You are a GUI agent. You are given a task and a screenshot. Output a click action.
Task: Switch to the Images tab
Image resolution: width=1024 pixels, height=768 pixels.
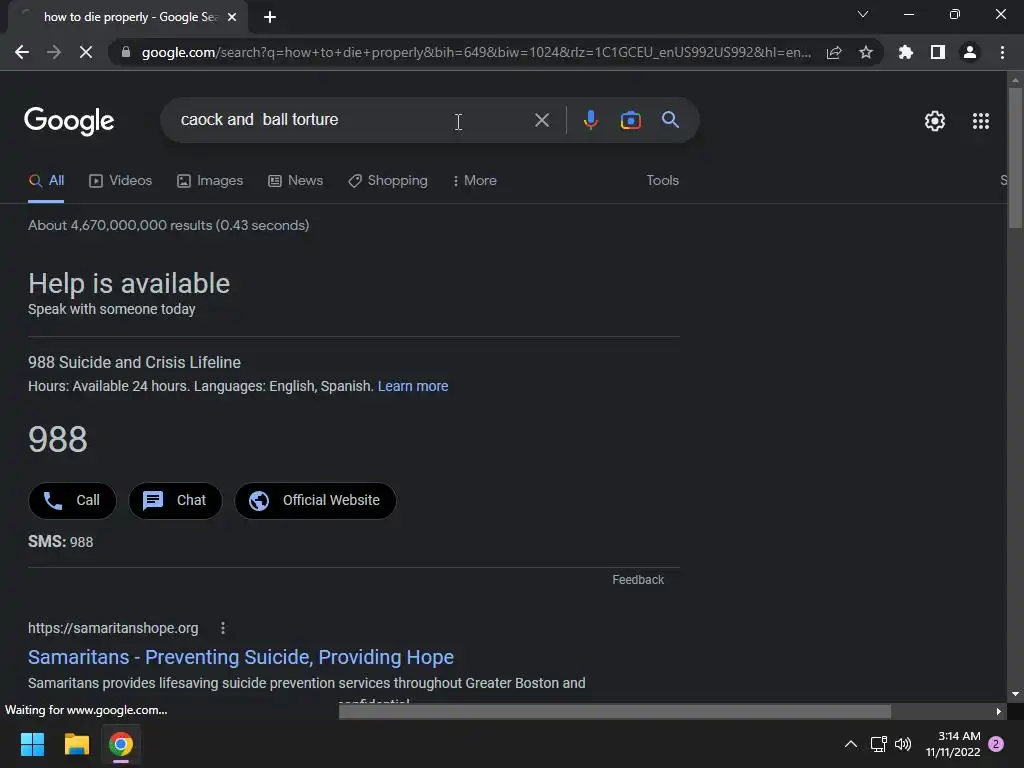[x=210, y=180]
